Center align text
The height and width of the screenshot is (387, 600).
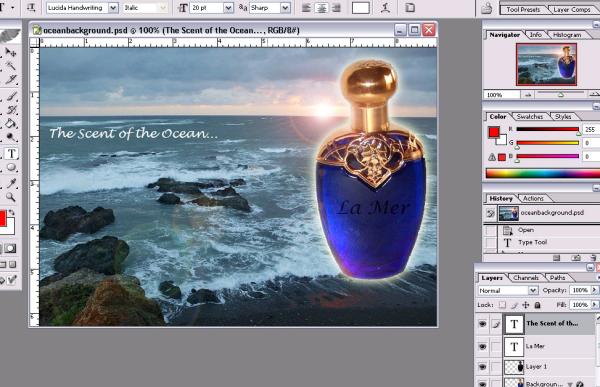pyautogui.click(x=321, y=8)
